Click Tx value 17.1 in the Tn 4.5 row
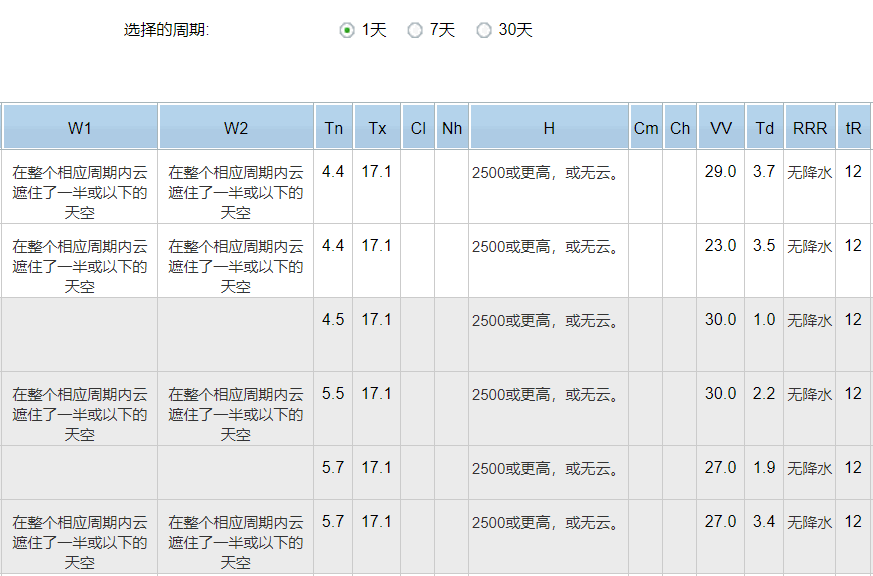The width and height of the screenshot is (873, 576). pos(376,319)
